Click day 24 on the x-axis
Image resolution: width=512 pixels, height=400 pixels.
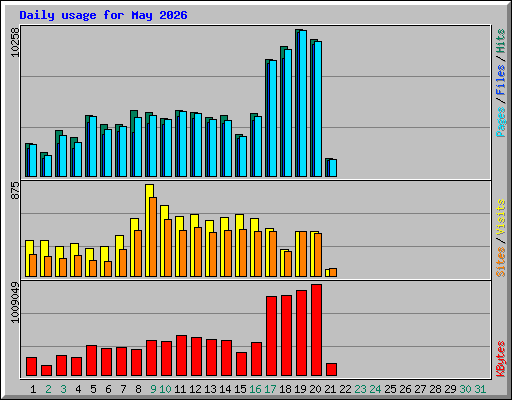pyautogui.click(x=375, y=389)
